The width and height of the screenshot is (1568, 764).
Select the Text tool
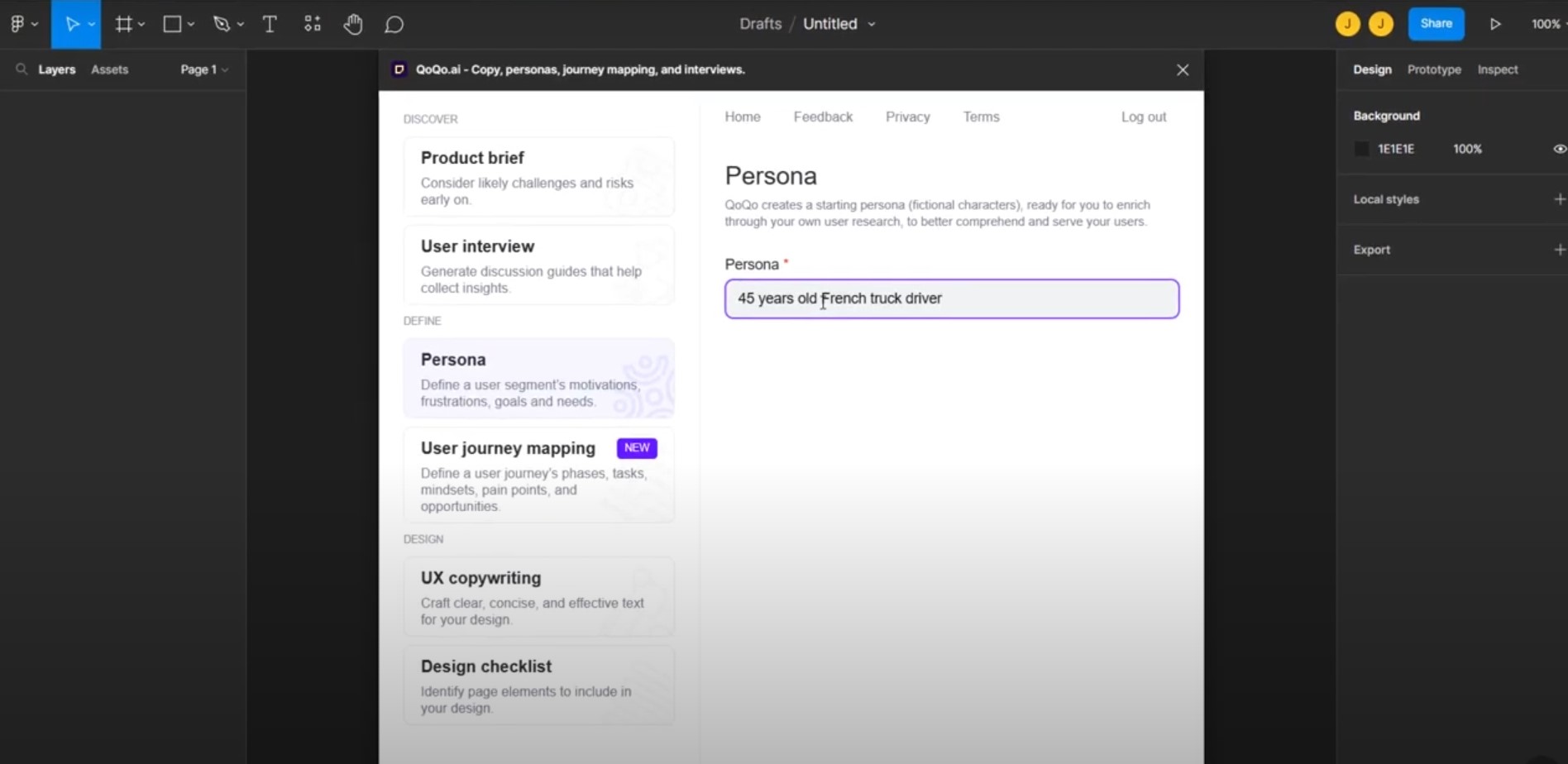coord(270,24)
